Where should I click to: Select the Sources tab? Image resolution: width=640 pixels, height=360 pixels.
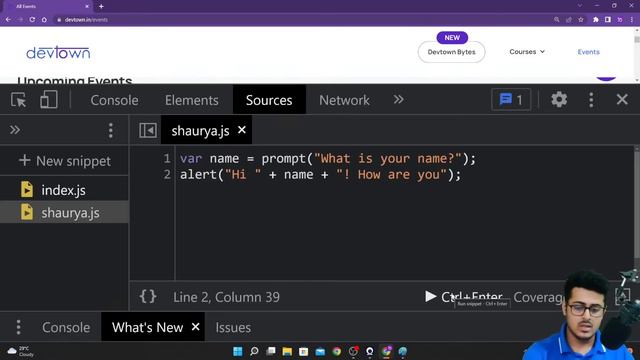click(269, 100)
